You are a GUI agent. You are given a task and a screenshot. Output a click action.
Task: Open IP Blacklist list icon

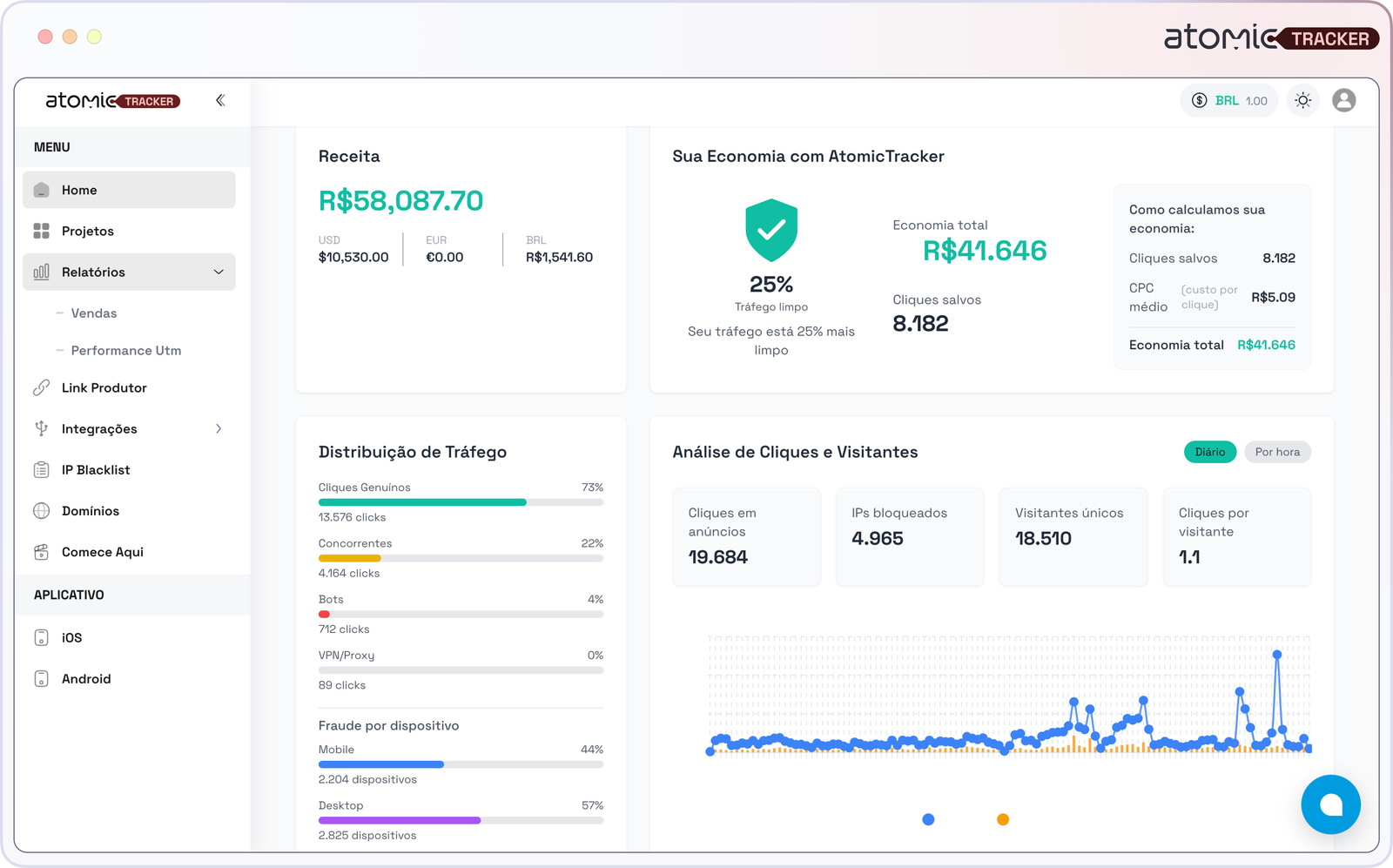41,470
